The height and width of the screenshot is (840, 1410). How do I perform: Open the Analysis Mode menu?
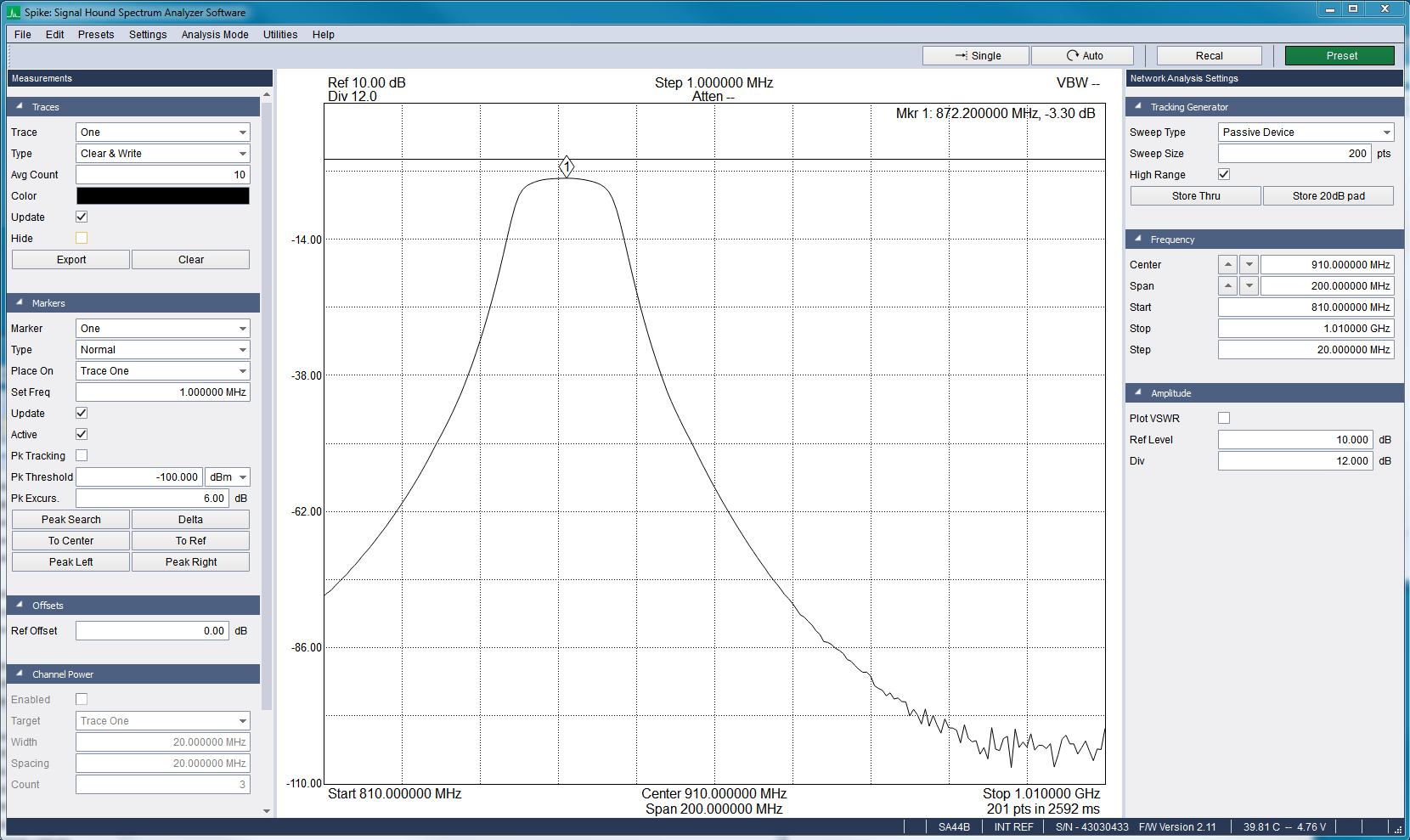[215, 35]
